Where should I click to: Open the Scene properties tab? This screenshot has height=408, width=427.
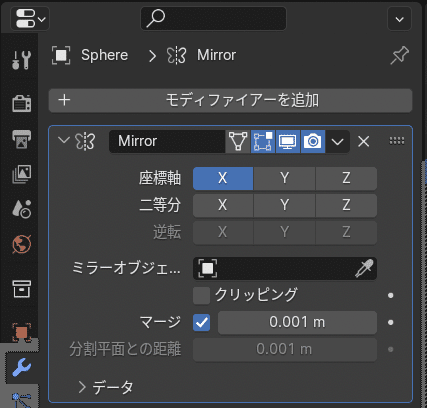21,209
